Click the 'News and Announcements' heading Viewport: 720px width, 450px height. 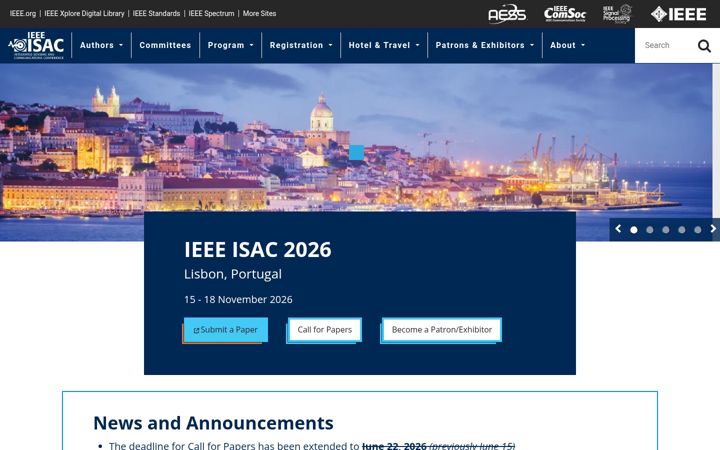pos(214,423)
